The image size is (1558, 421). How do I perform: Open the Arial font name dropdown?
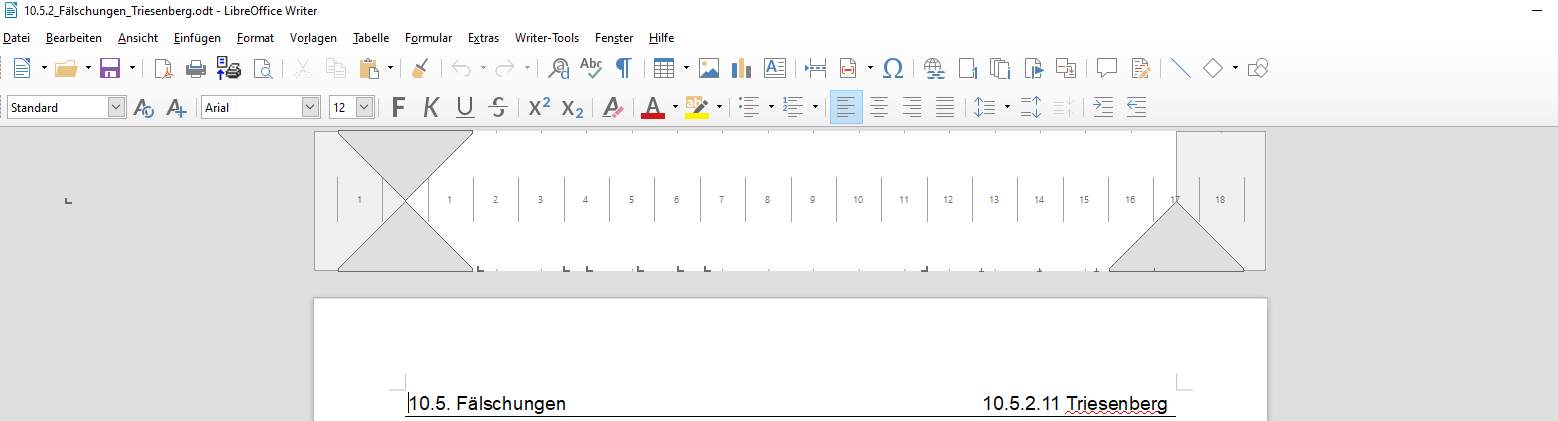(309, 107)
